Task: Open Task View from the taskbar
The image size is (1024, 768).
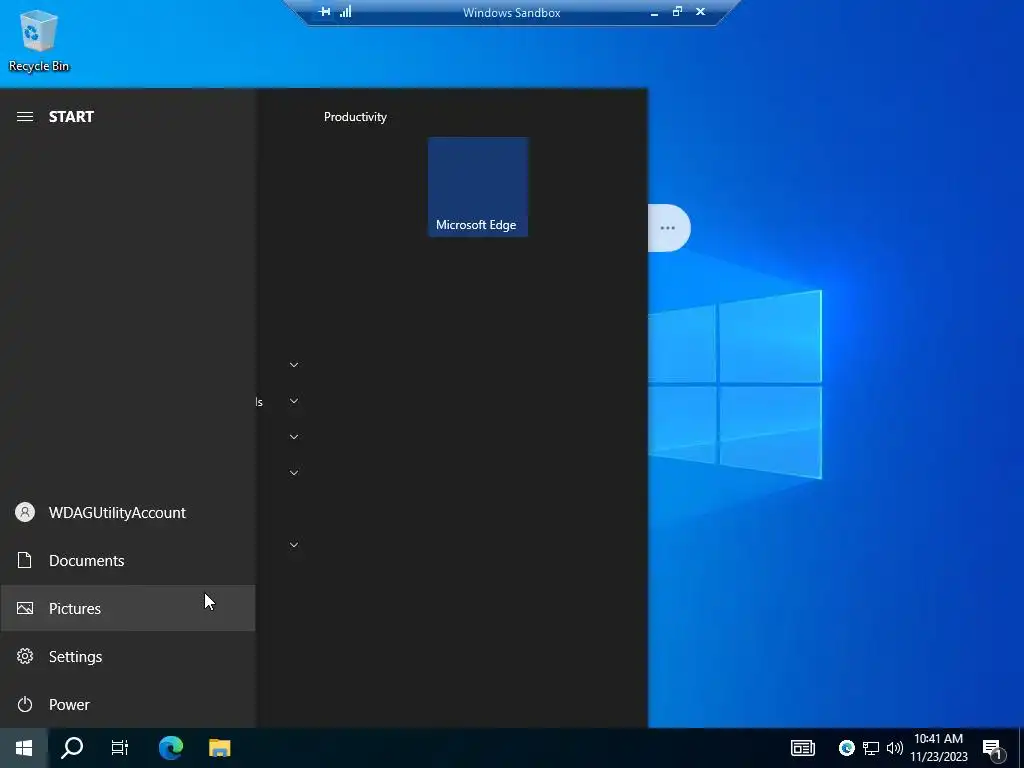Action: pos(120,748)
